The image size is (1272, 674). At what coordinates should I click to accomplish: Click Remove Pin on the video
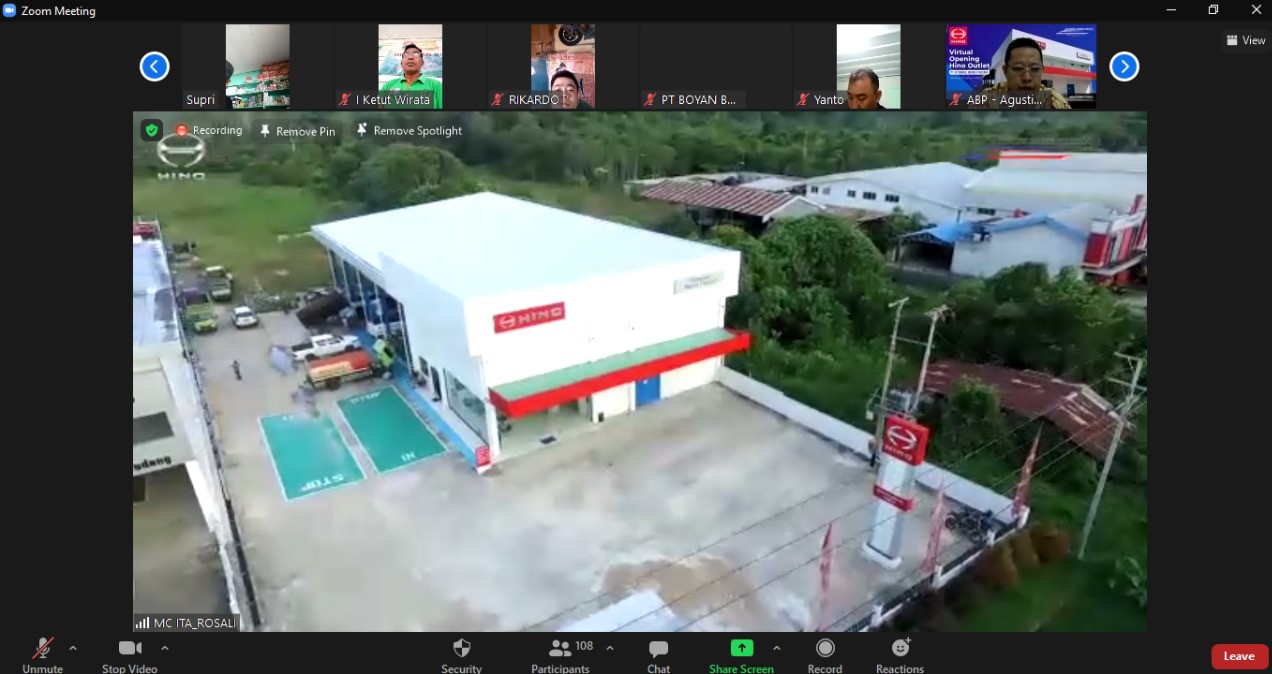pos(297,131)
